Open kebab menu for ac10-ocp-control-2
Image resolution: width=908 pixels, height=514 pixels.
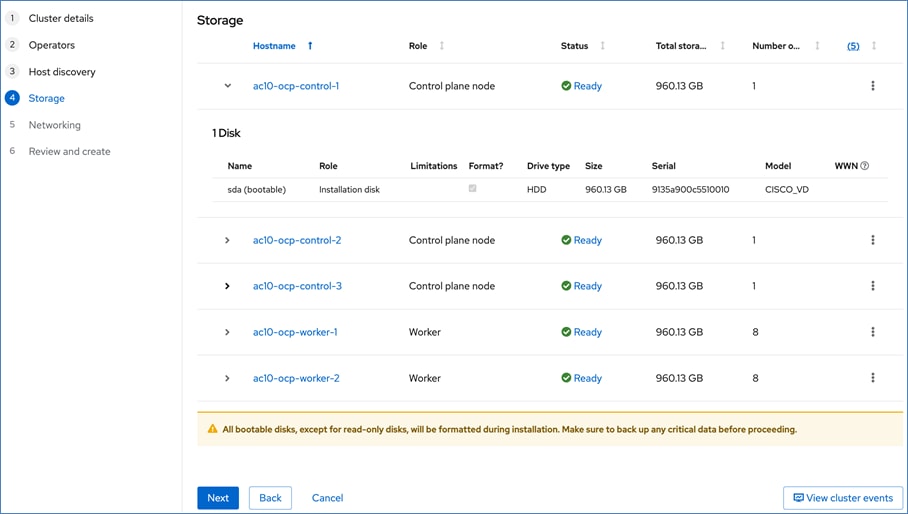873,240
